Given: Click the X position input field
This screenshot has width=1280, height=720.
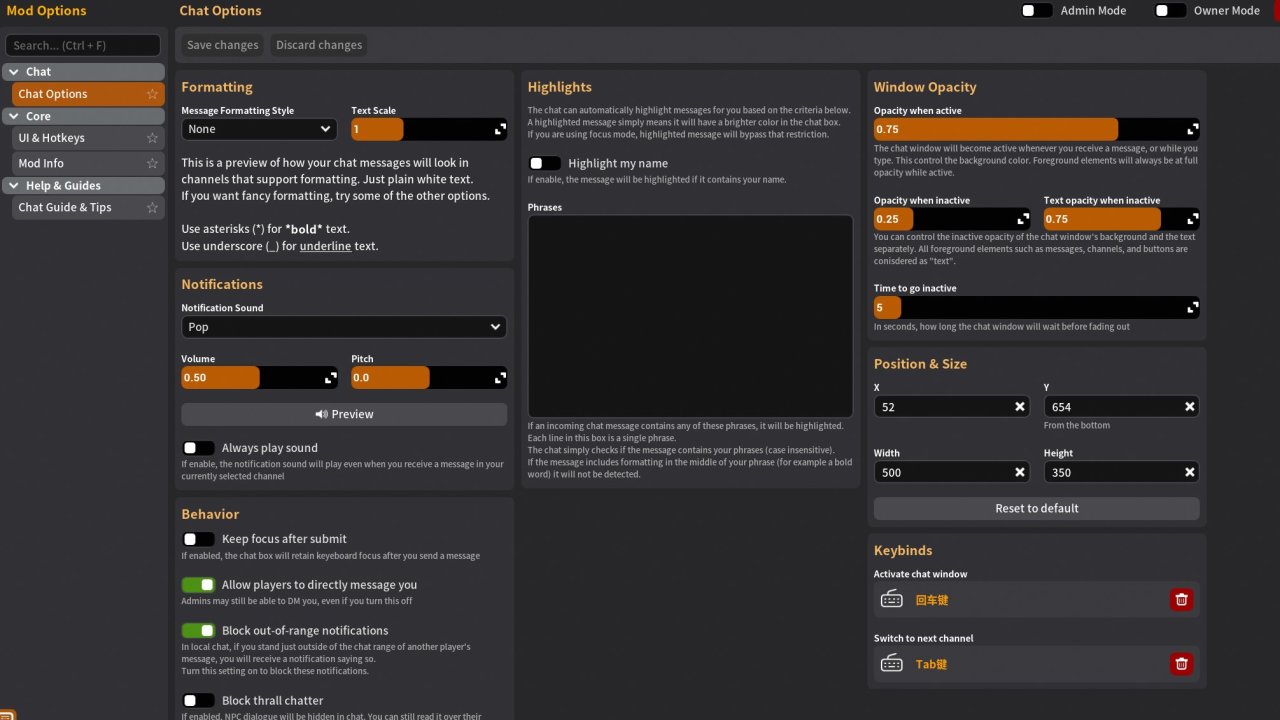Looking at the screenshot, I should (952, 407).
